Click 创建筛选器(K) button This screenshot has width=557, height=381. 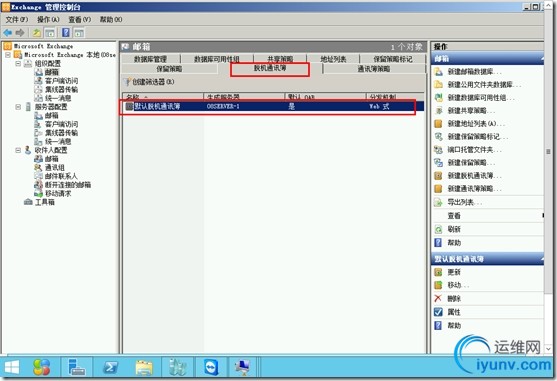[x=149, y=82]
